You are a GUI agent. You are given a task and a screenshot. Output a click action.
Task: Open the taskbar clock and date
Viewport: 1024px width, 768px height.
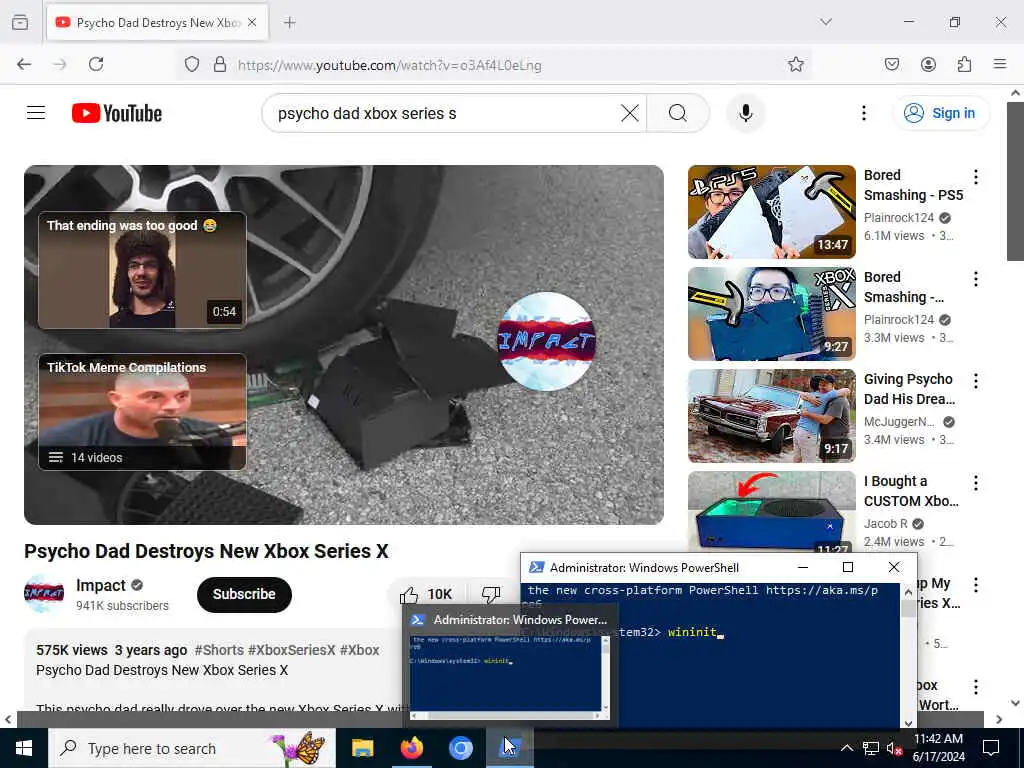(938, 748)
